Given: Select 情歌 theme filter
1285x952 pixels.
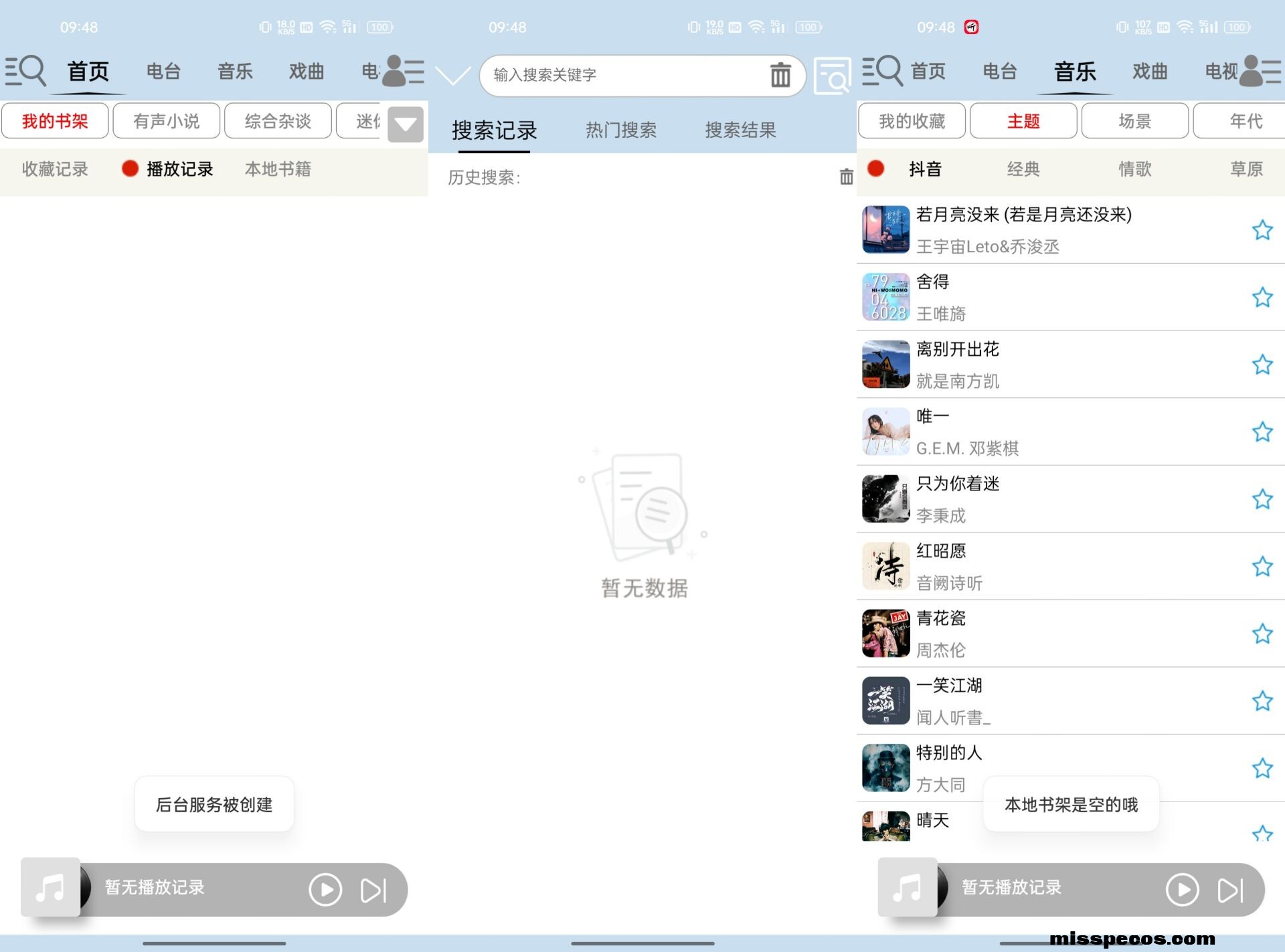Looking at the screenshot, I should 1135,169.
